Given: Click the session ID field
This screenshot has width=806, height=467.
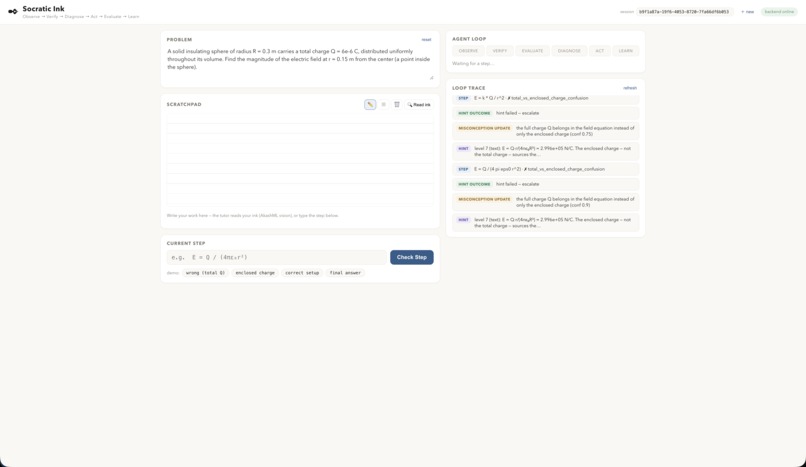Looking at the screenshot, I should pyautogui.click(x=684, y=12).
